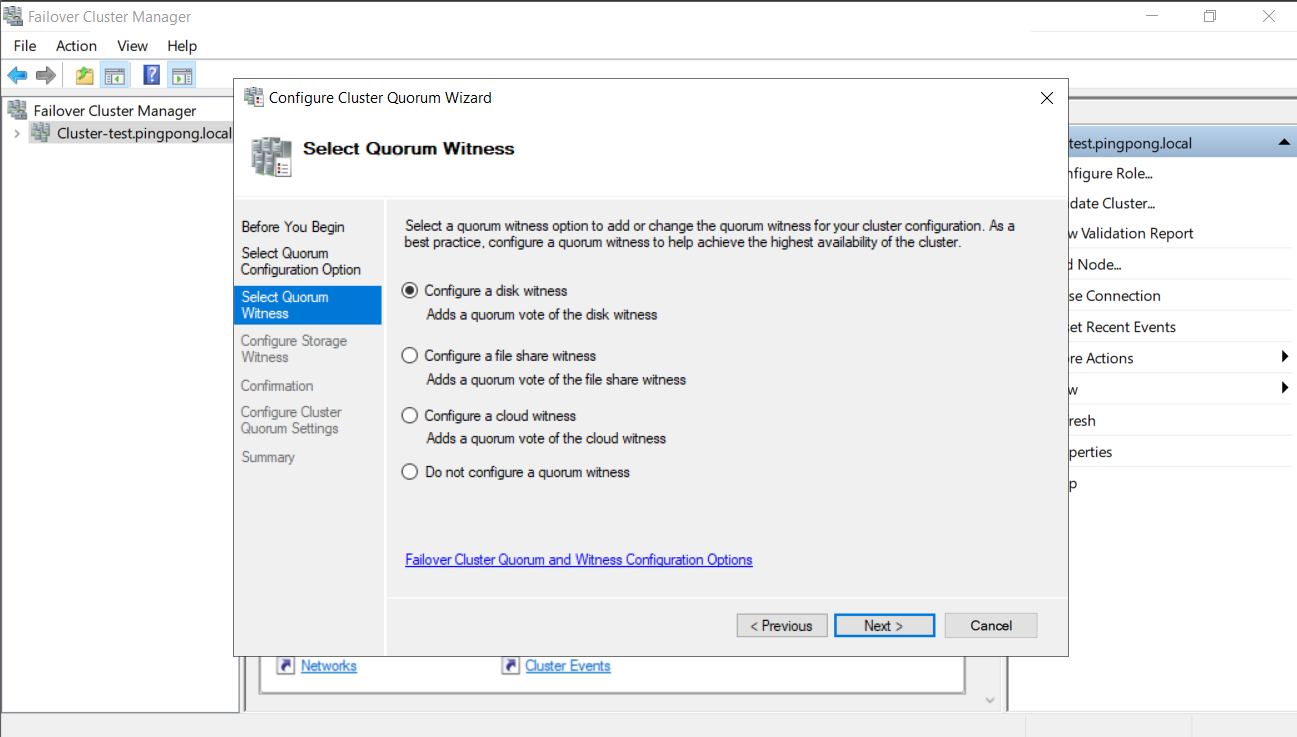Open the blue Help toolbar icon
Image resolution: width=1297 pixels, height=737 pixels.
[152, 75]
